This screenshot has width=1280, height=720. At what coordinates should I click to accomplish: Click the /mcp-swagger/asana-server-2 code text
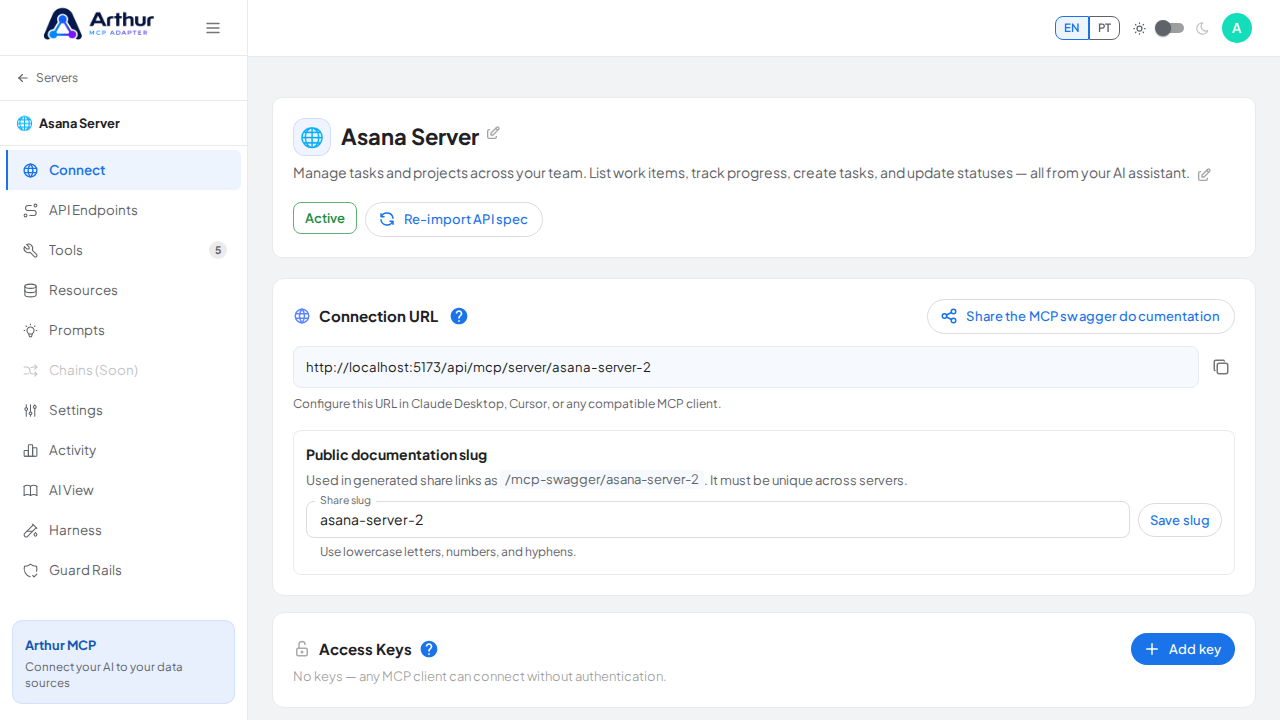602,480
